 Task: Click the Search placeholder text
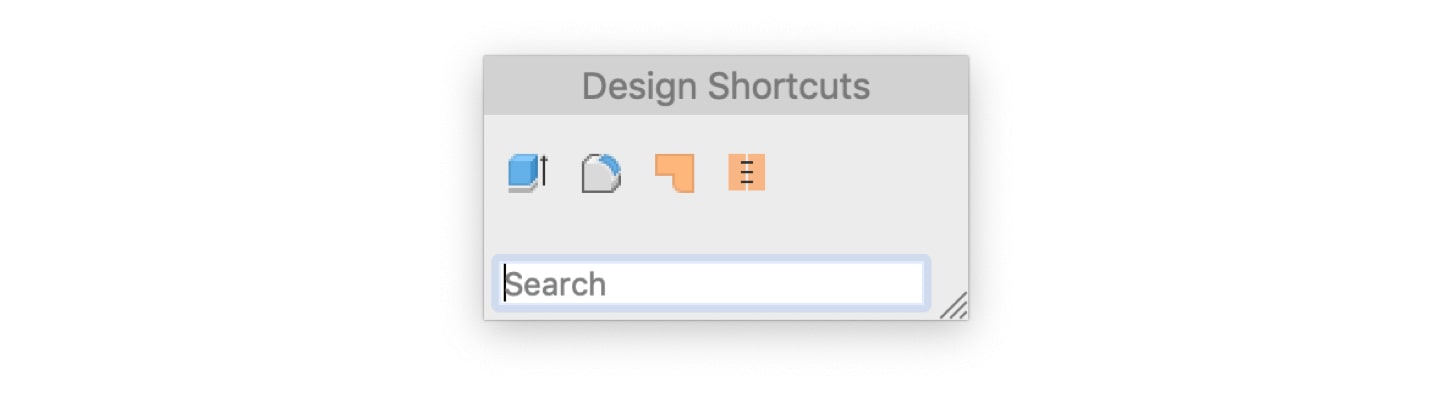coord(556,284)
